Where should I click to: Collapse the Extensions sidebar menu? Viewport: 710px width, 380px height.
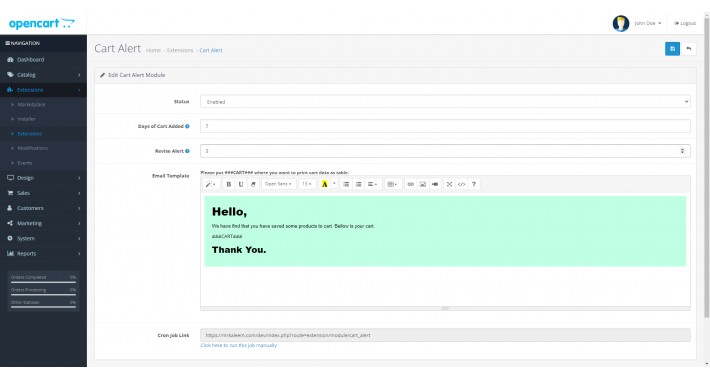[x=43, y=90]
